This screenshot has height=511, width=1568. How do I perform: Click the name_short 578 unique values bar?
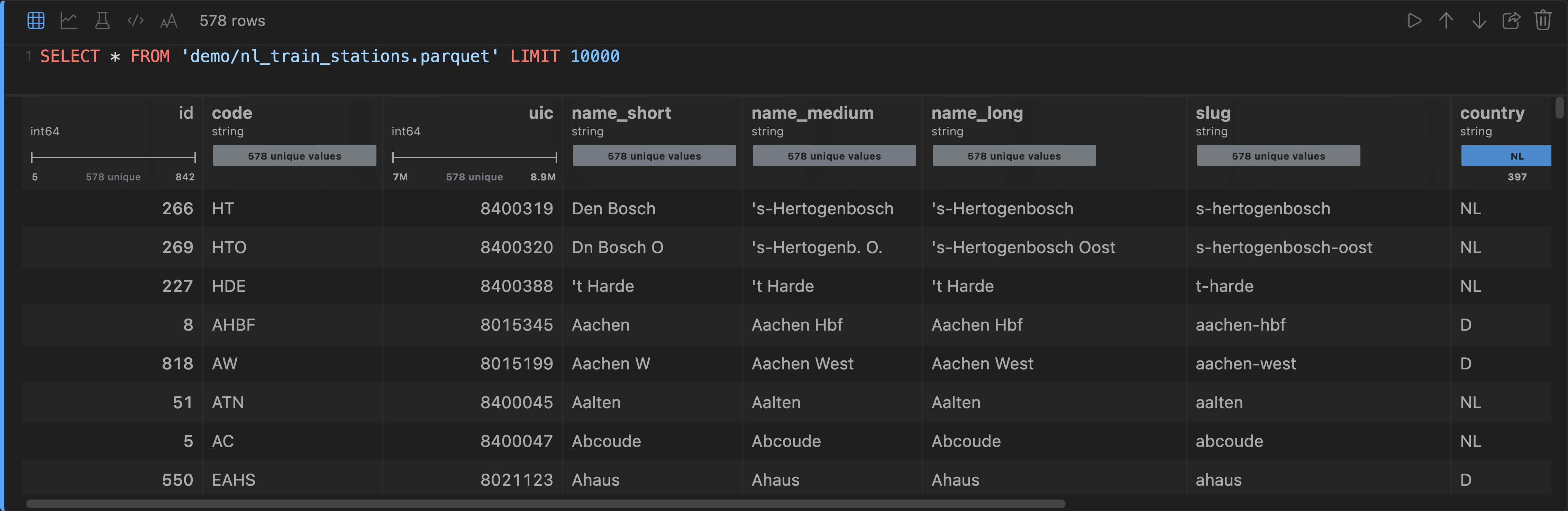click(x=654, y=155)
